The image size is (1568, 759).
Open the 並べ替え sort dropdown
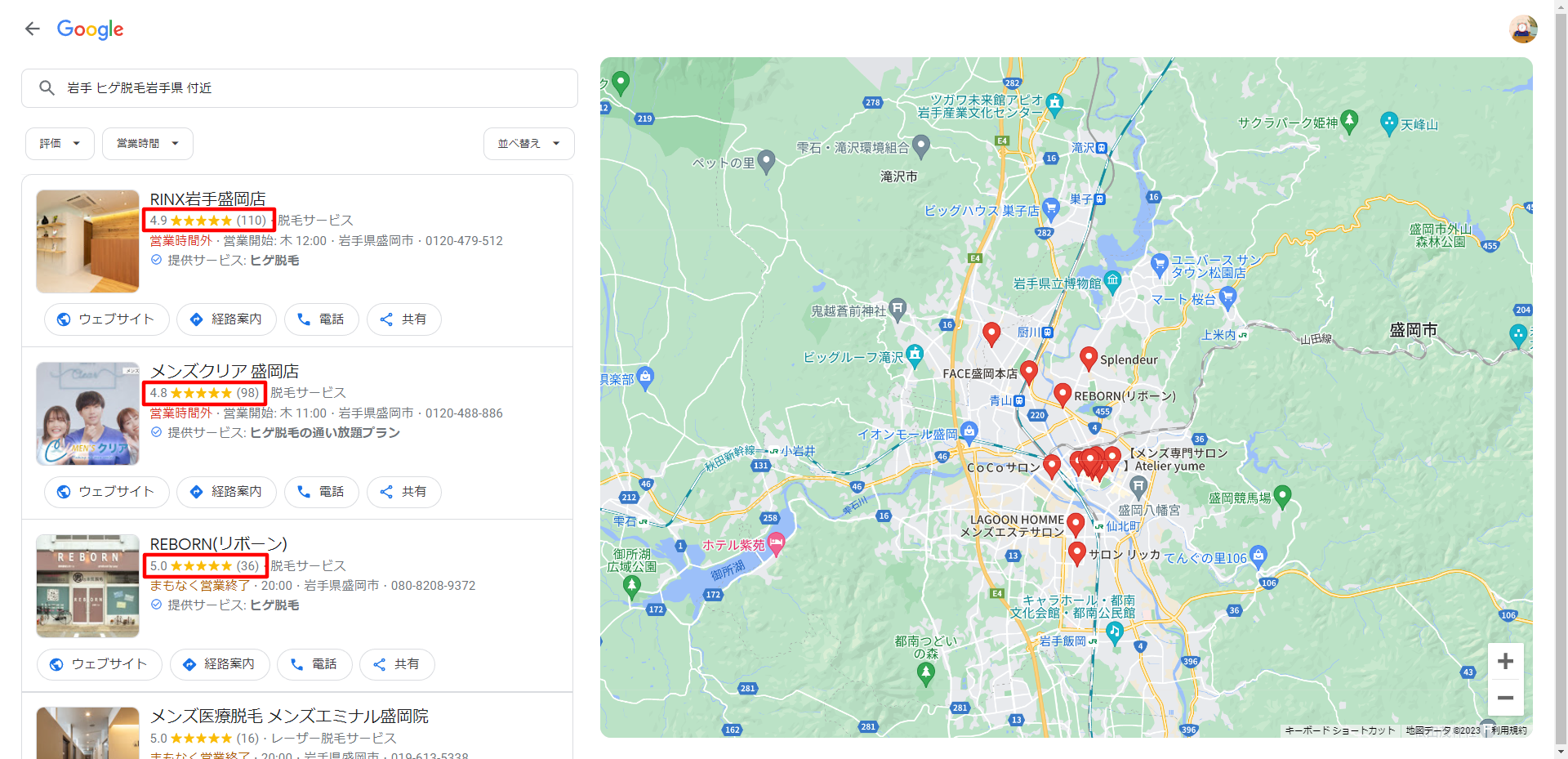(529, 144)
